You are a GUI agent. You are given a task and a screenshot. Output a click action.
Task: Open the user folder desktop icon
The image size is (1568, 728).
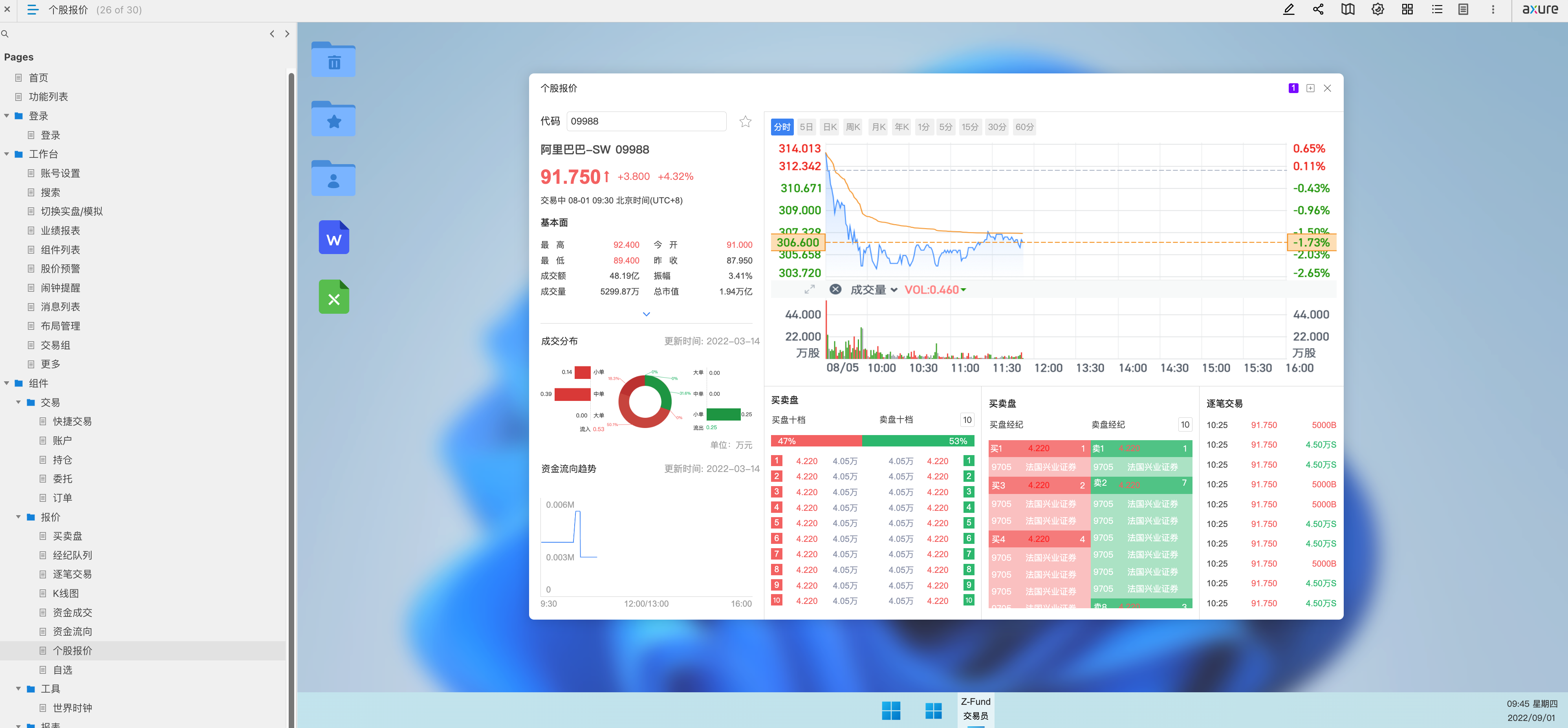coord(333,178)
